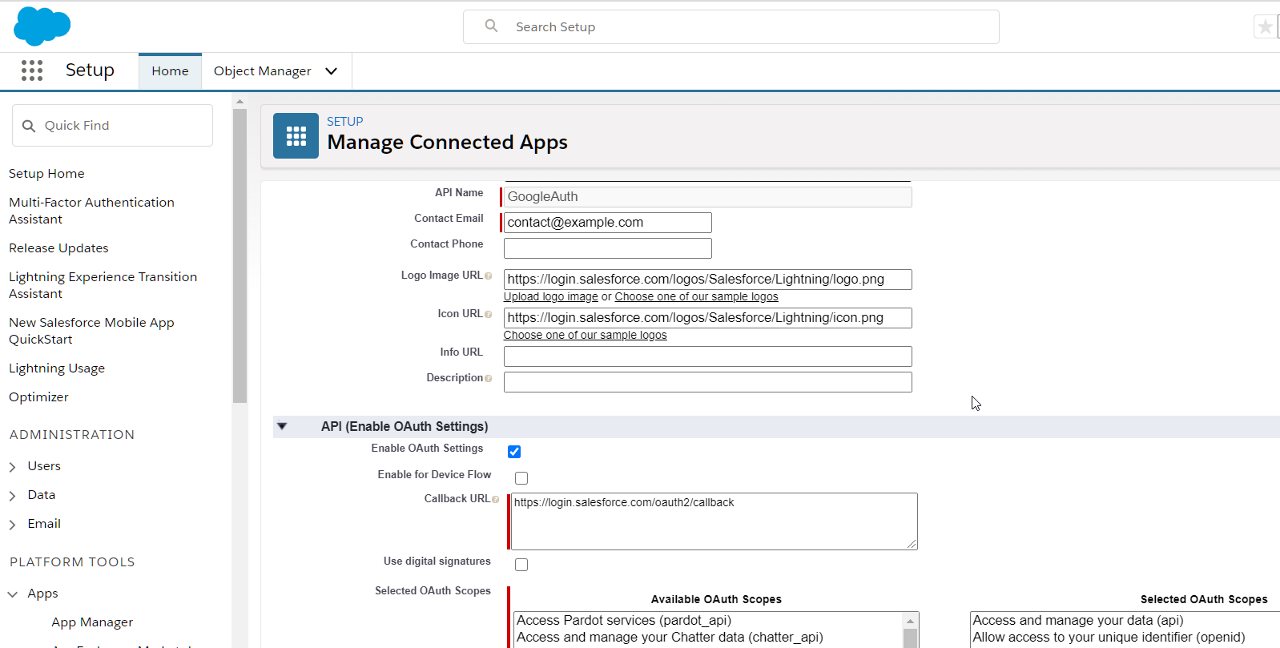Viewport: 1280px width, 648px height.
Task: Click the magnifier icon in Search Setup
Action: pos(491,26)
